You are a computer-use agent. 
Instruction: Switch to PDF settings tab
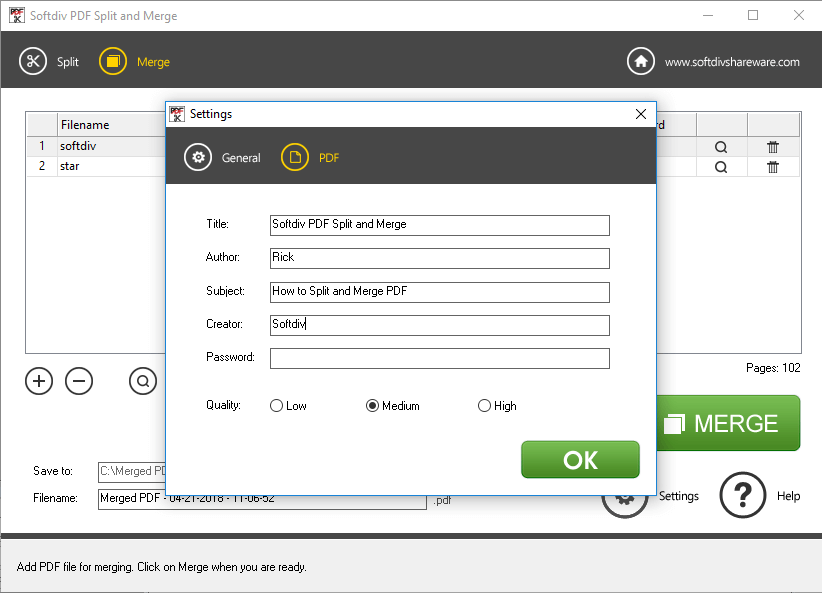coord(295,157)
